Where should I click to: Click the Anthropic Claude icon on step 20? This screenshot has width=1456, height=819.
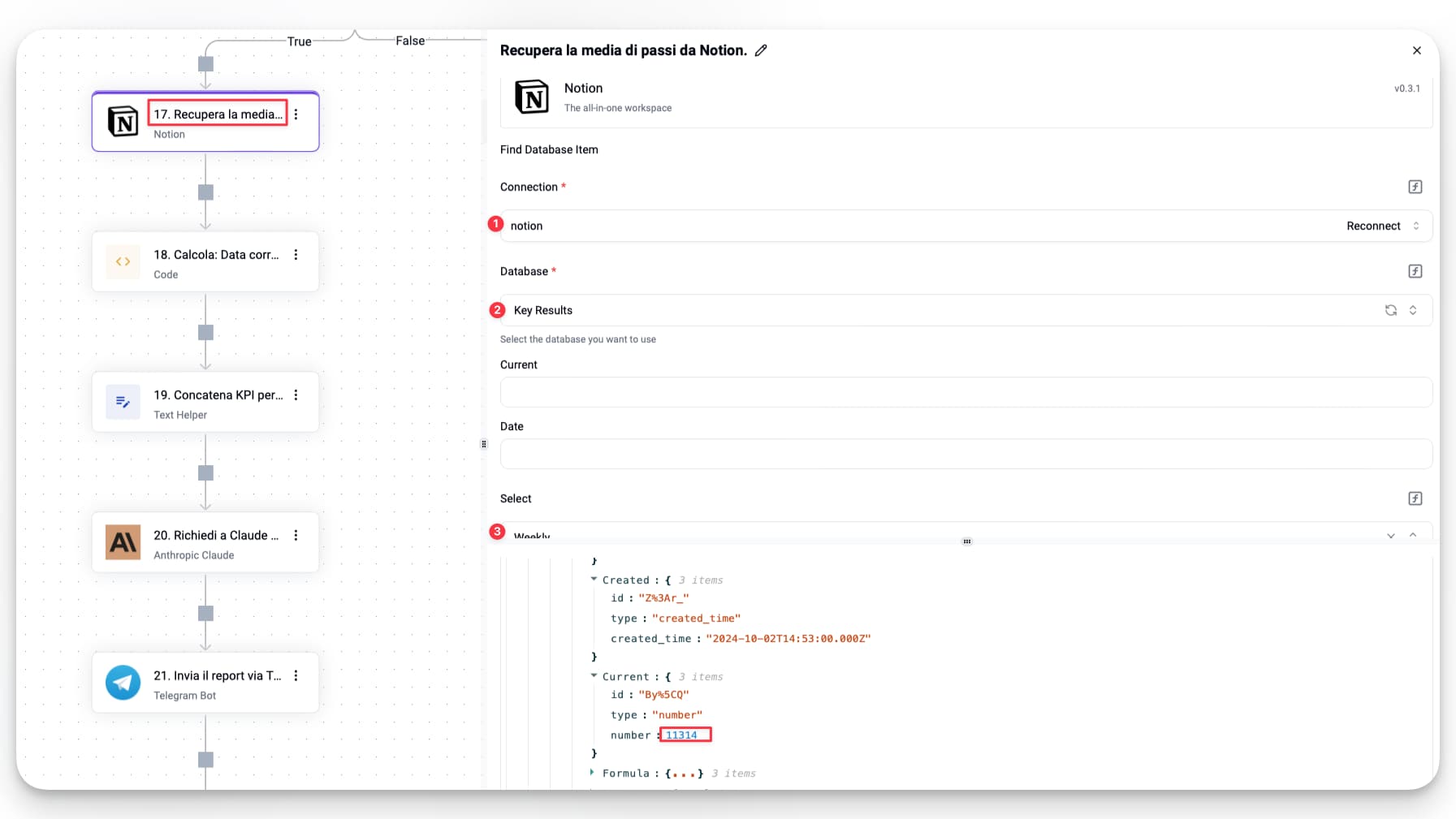click(x=123, y=542)
